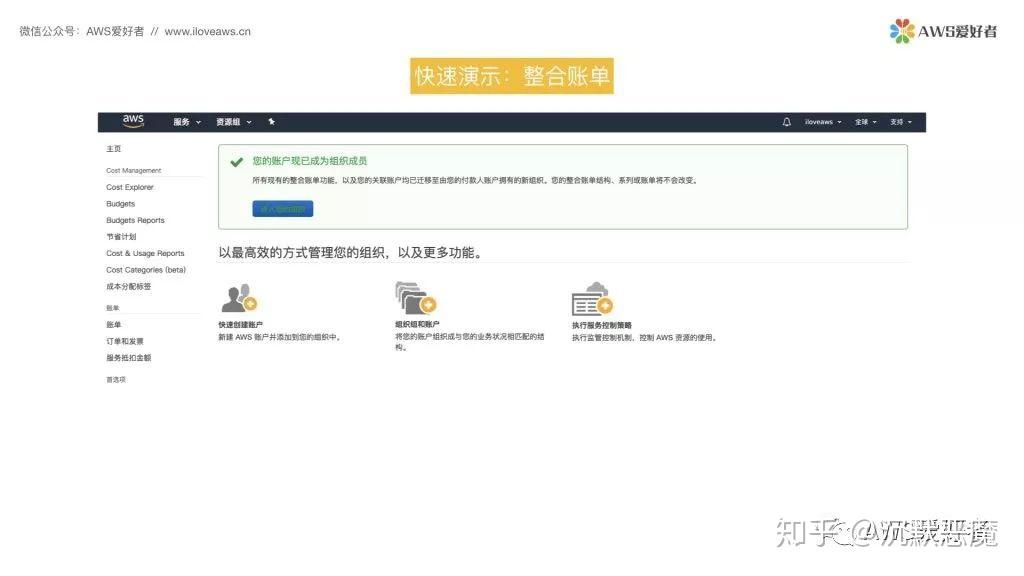Open Budgets Reports in the sidebar
Image resolution: width=1024 pixels, height=576 pixels.
(x=133, y=220)
